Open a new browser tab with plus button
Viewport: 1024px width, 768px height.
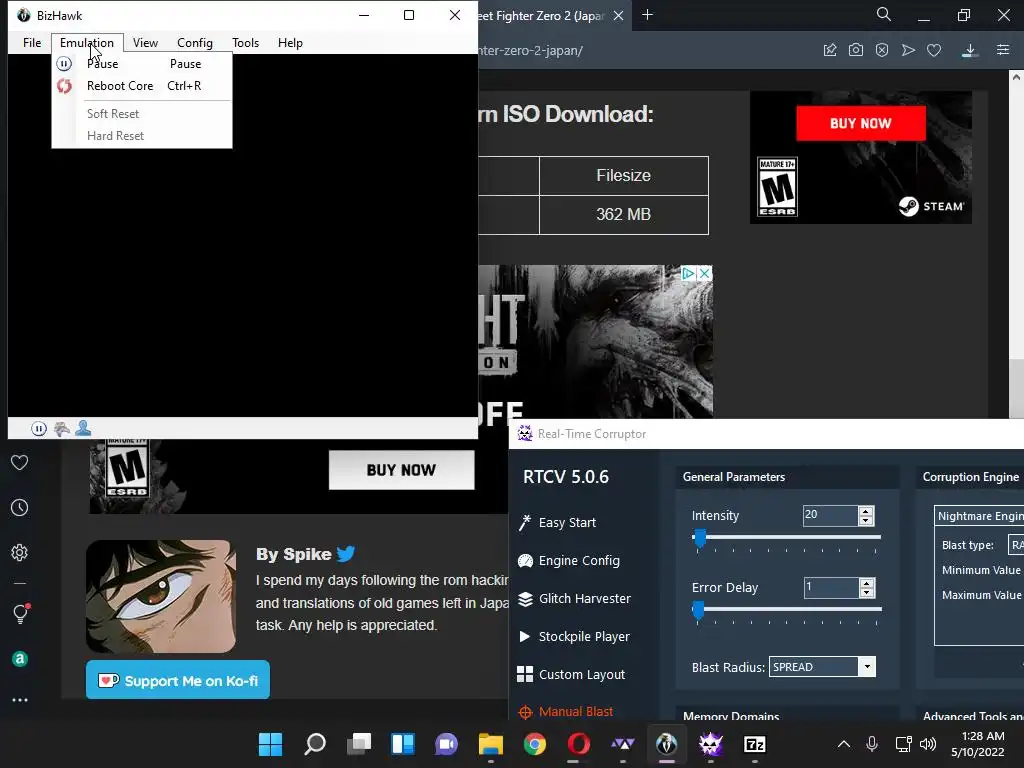[x=647, y=14]
